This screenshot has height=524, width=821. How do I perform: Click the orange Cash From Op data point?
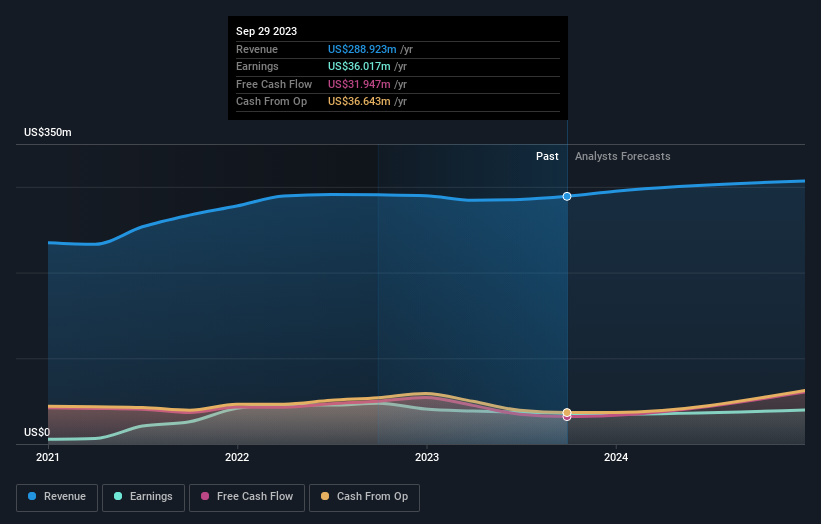pos(567,412)
